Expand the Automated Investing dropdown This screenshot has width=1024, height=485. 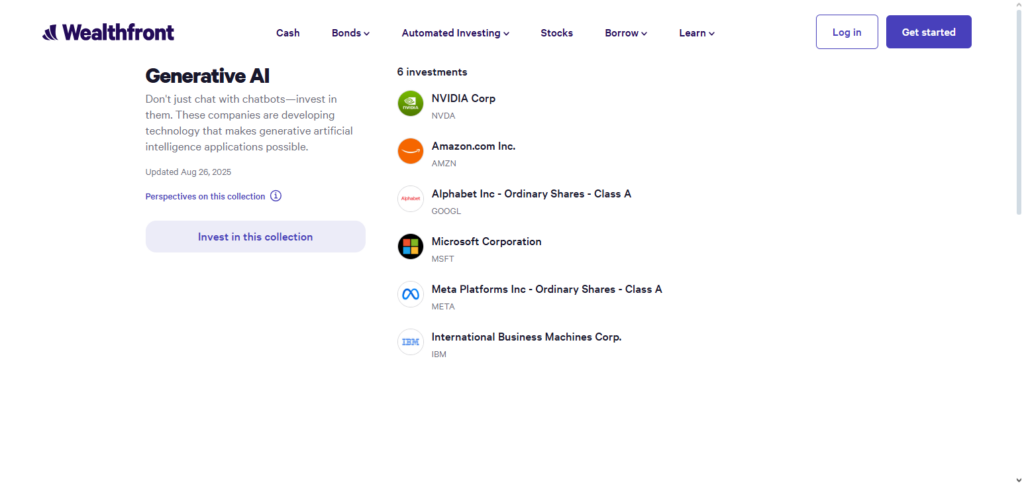click(x=455, y=33)
